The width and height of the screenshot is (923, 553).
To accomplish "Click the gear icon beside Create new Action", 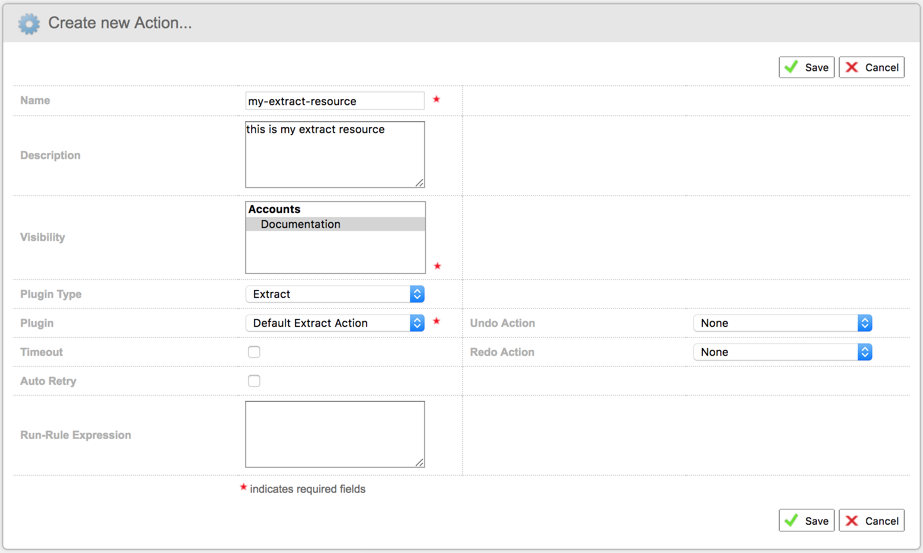I will (x=29, y=24).
